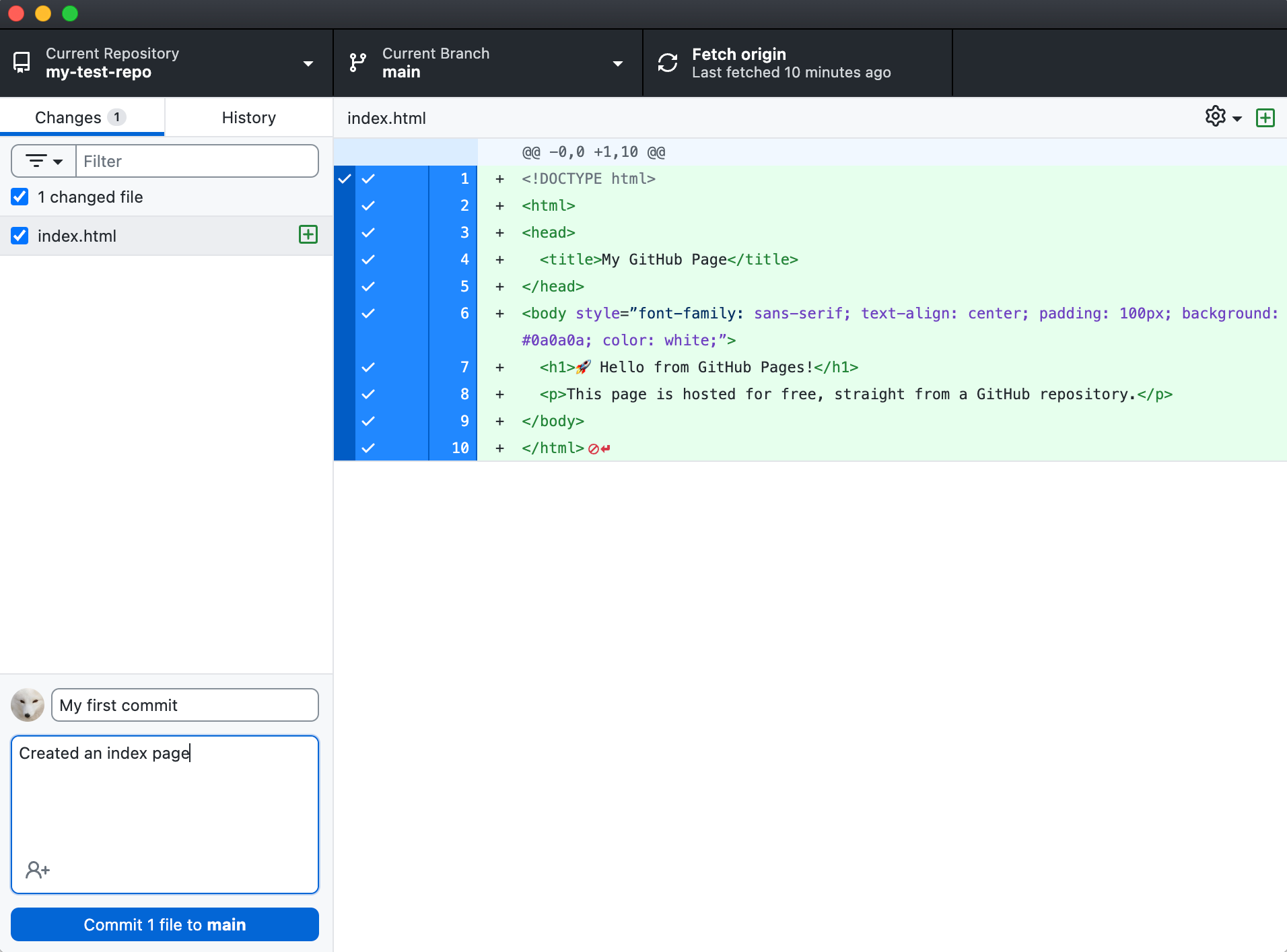This screenshot has width=1287, height=952.
Task: Deselect diff line 8 checkmark
Action: click(368, 394)
